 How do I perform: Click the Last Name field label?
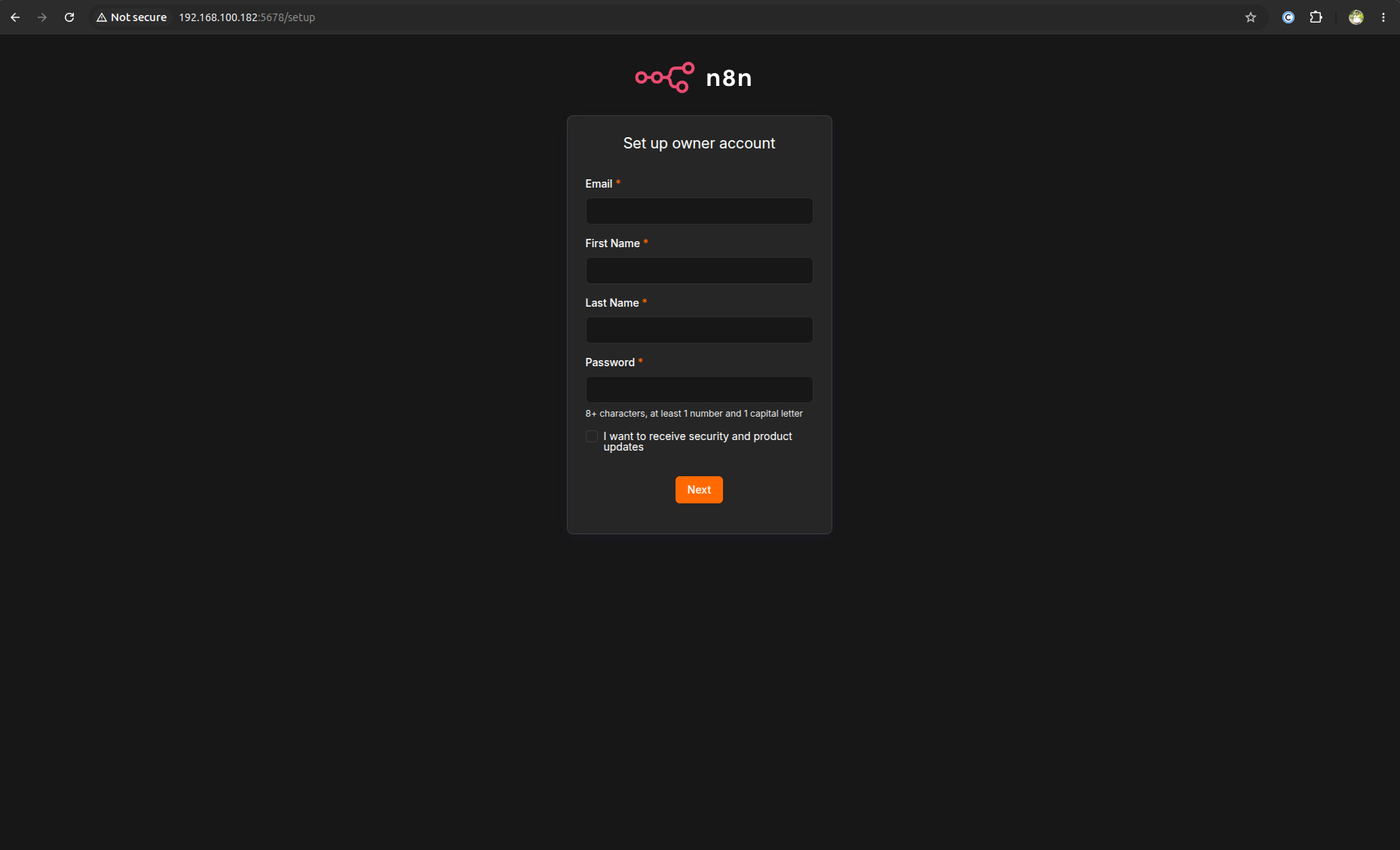pyautogui.click(x=612, y=303)
